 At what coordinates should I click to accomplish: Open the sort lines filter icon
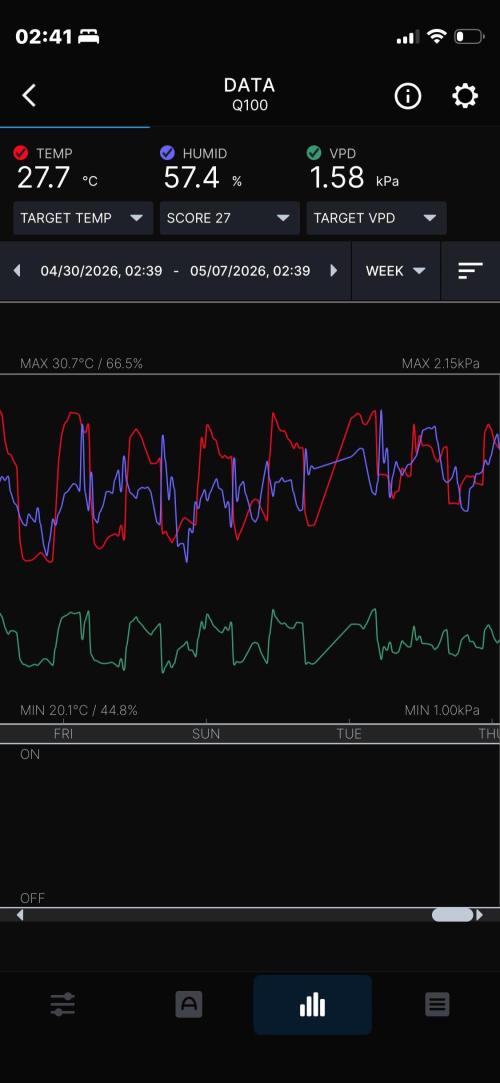pos(470,271)
